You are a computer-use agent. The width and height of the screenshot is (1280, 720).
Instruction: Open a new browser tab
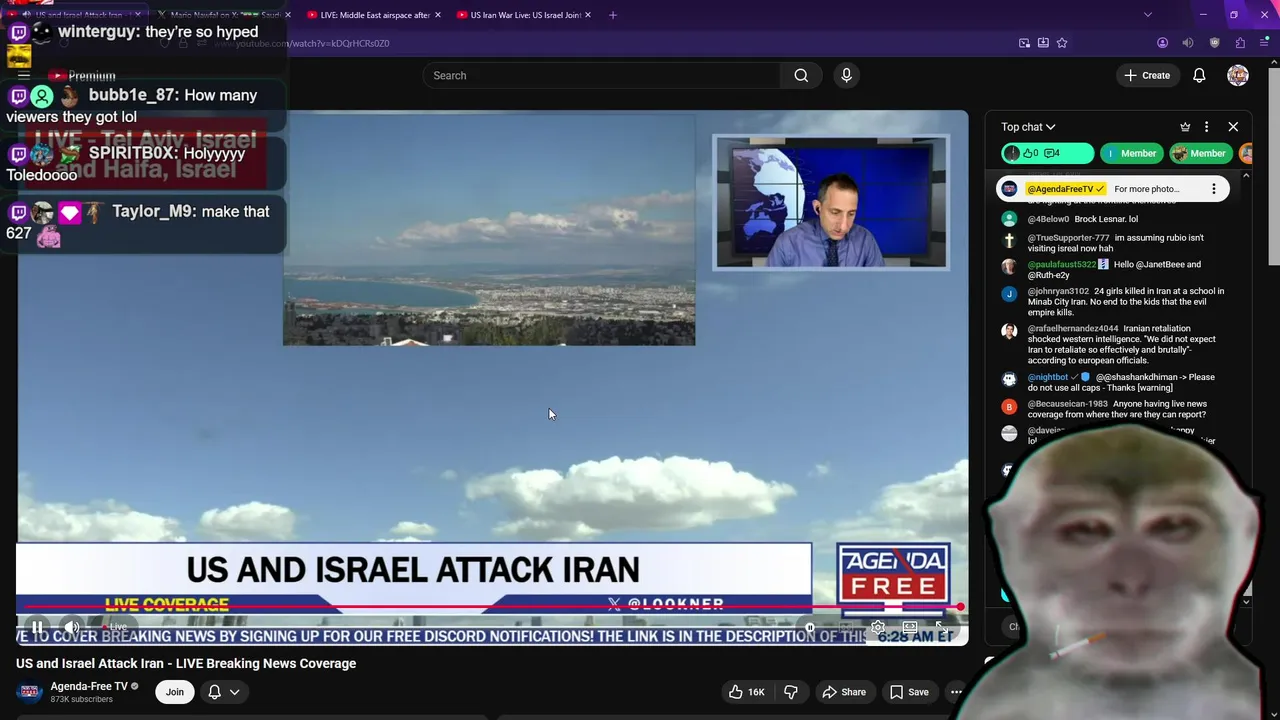613,15
